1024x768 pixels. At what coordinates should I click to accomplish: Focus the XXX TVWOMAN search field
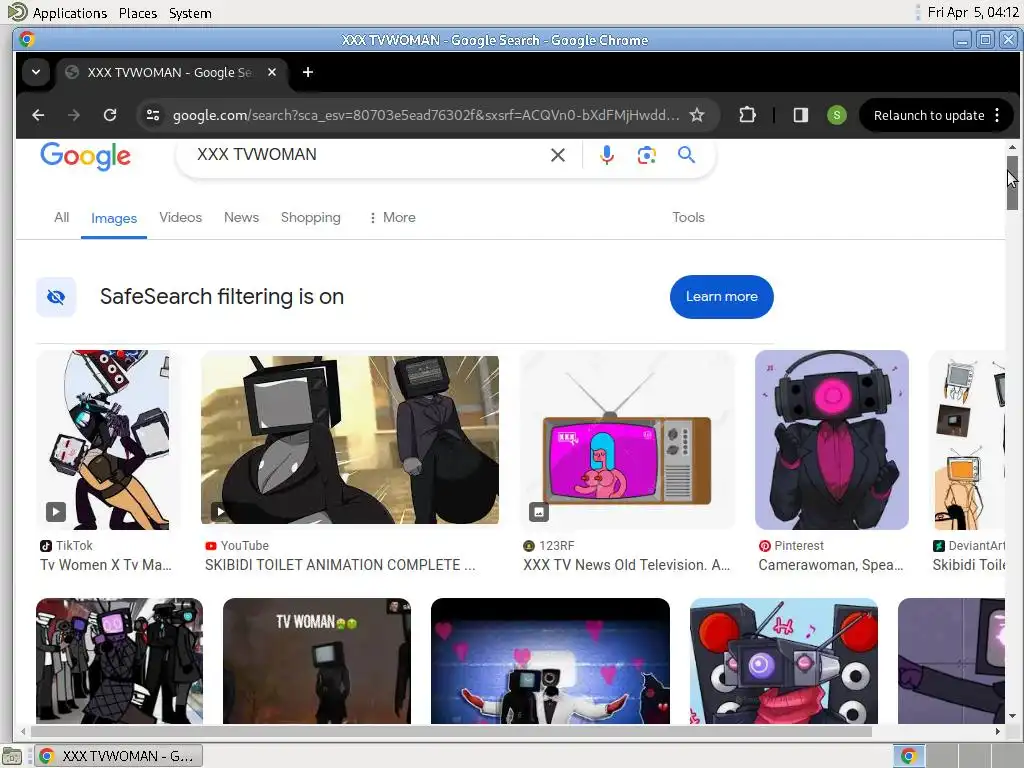pos(366,155)
